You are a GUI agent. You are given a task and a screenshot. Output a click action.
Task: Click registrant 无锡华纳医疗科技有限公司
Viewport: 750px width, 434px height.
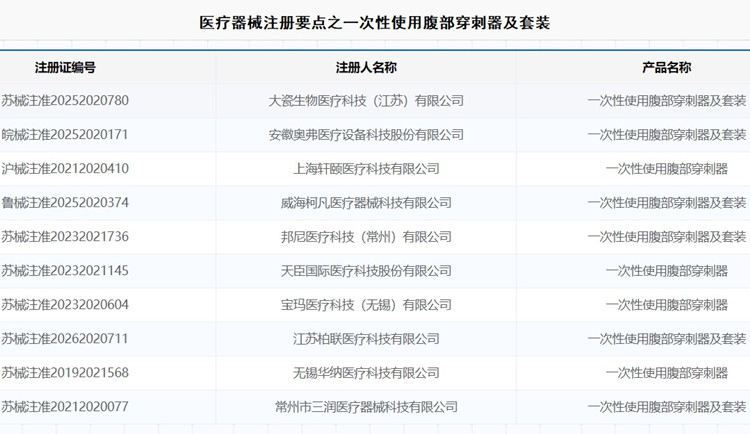click(366, 372)
